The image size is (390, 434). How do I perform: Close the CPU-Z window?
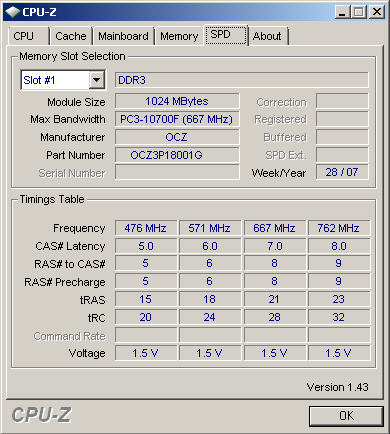point(377,12)
